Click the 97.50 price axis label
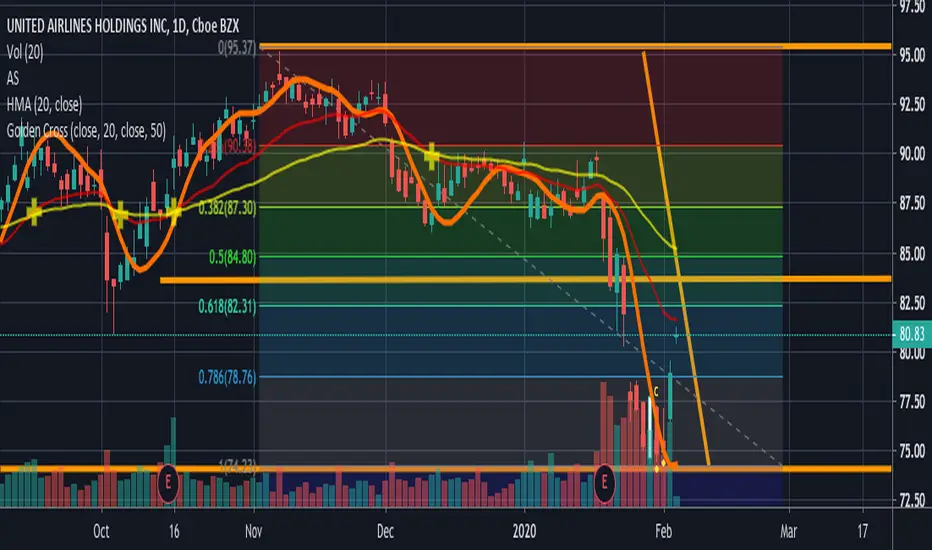Screen dimensions: 932x550 912,6
